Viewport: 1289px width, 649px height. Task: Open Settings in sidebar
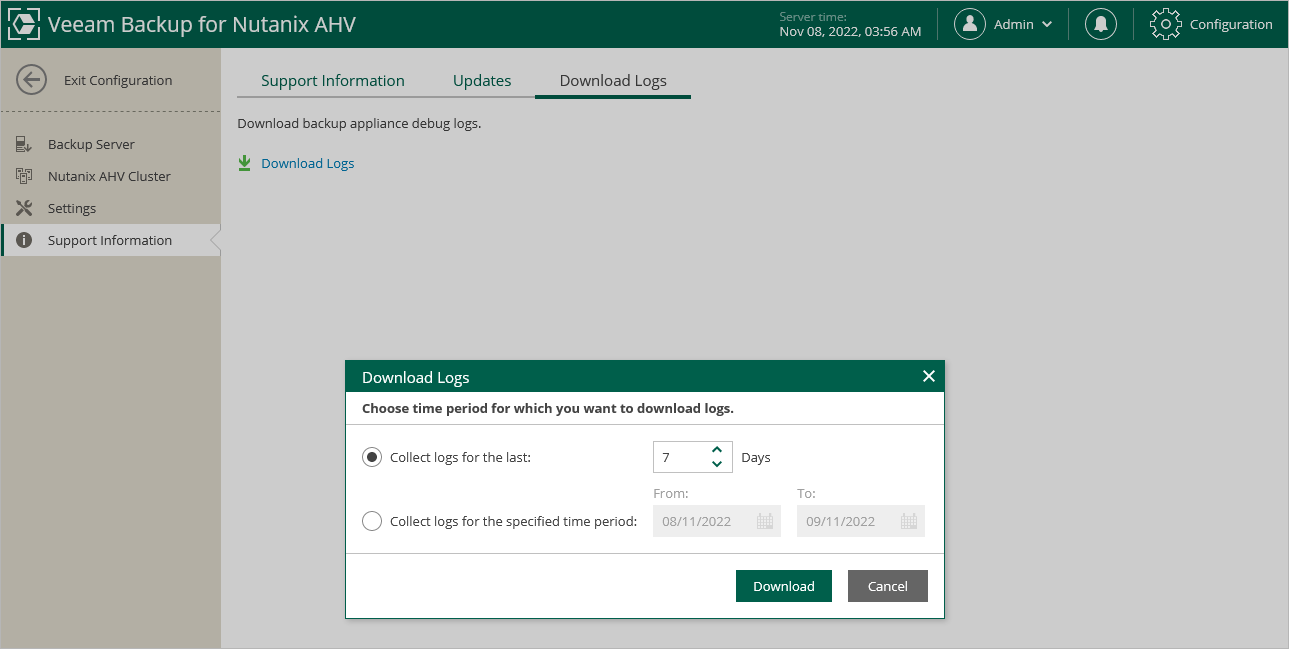[x=111, y=208]
